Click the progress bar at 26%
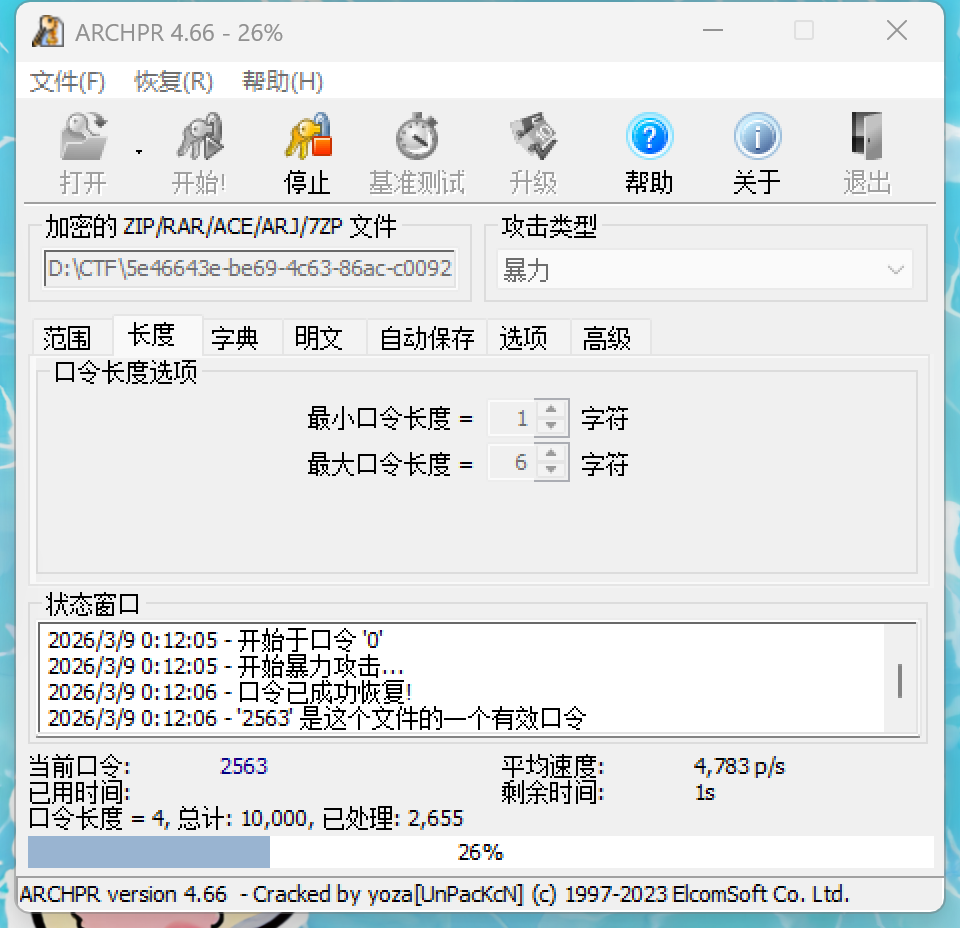Image resolution: width=960 pixels, height=928 pixels. tap(480, 852)
